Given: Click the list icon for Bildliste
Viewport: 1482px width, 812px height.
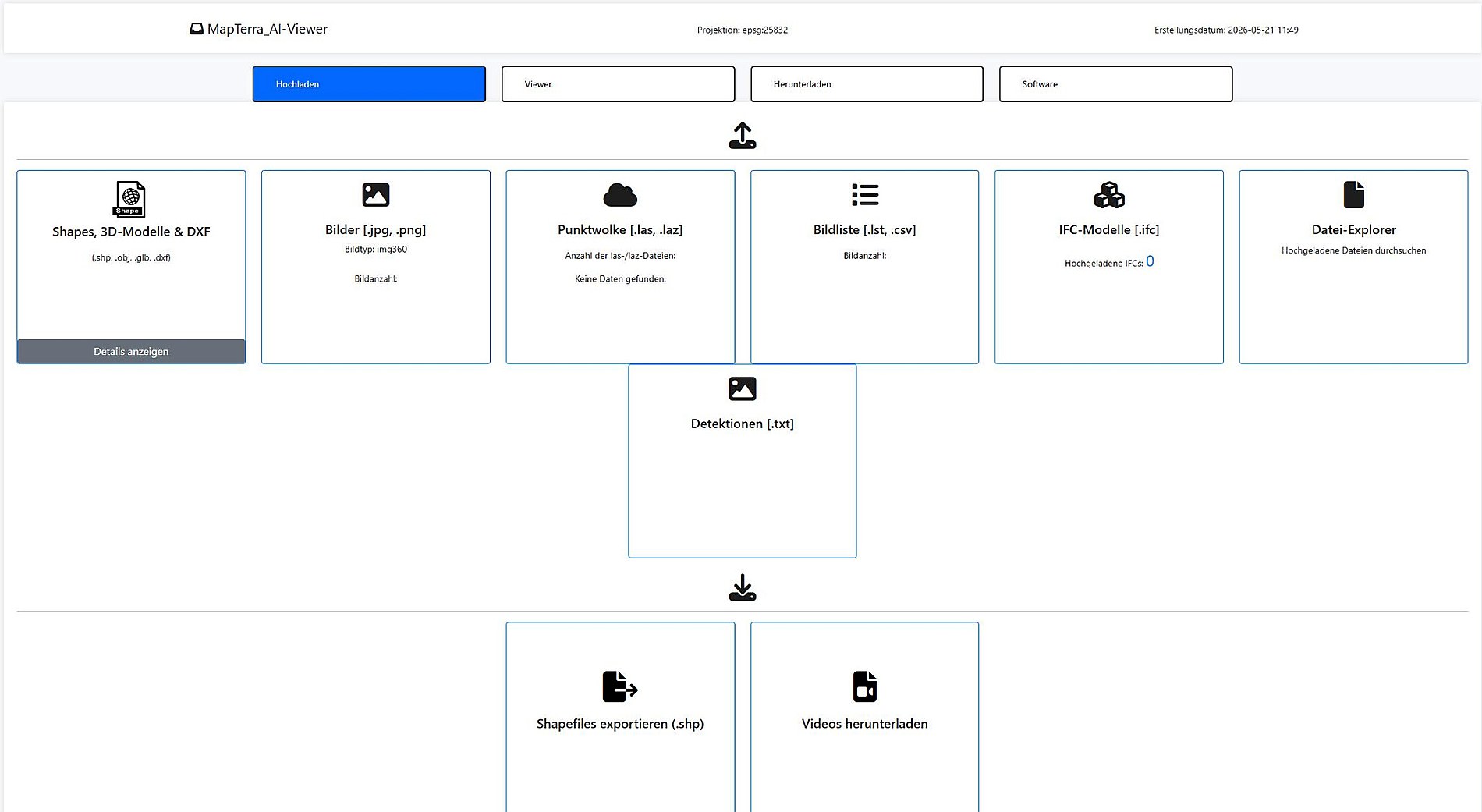Looking at the screenshot, I should pos(865,194).
